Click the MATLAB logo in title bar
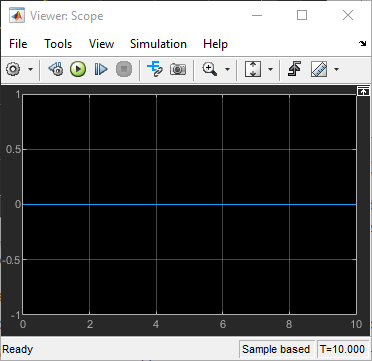The width and height of the screenshot is (372, 361). pos(17,16)
